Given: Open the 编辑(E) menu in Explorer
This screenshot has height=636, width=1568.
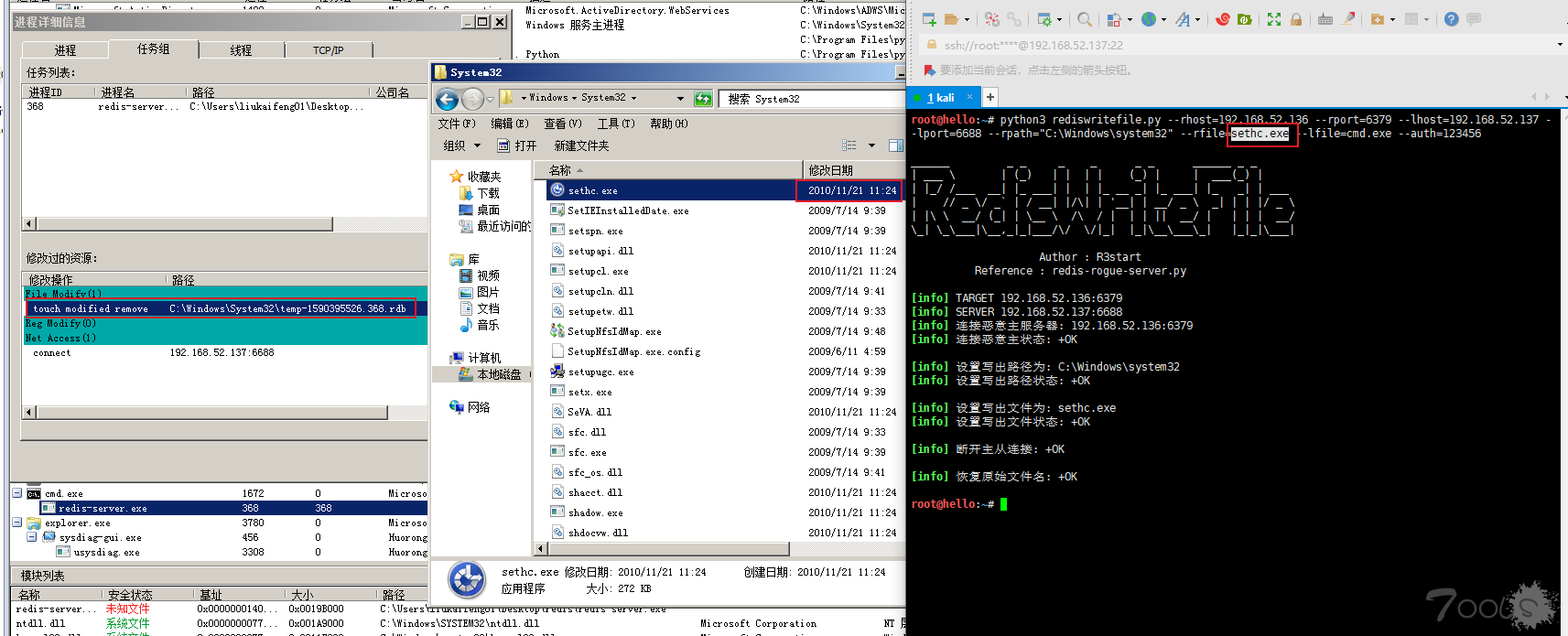Looking at the screenshot, I should (509, 124).
